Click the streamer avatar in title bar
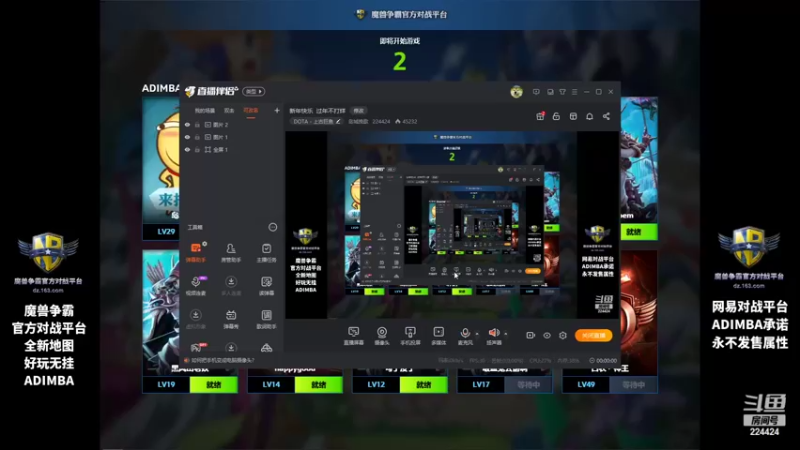 pos(516,92)
